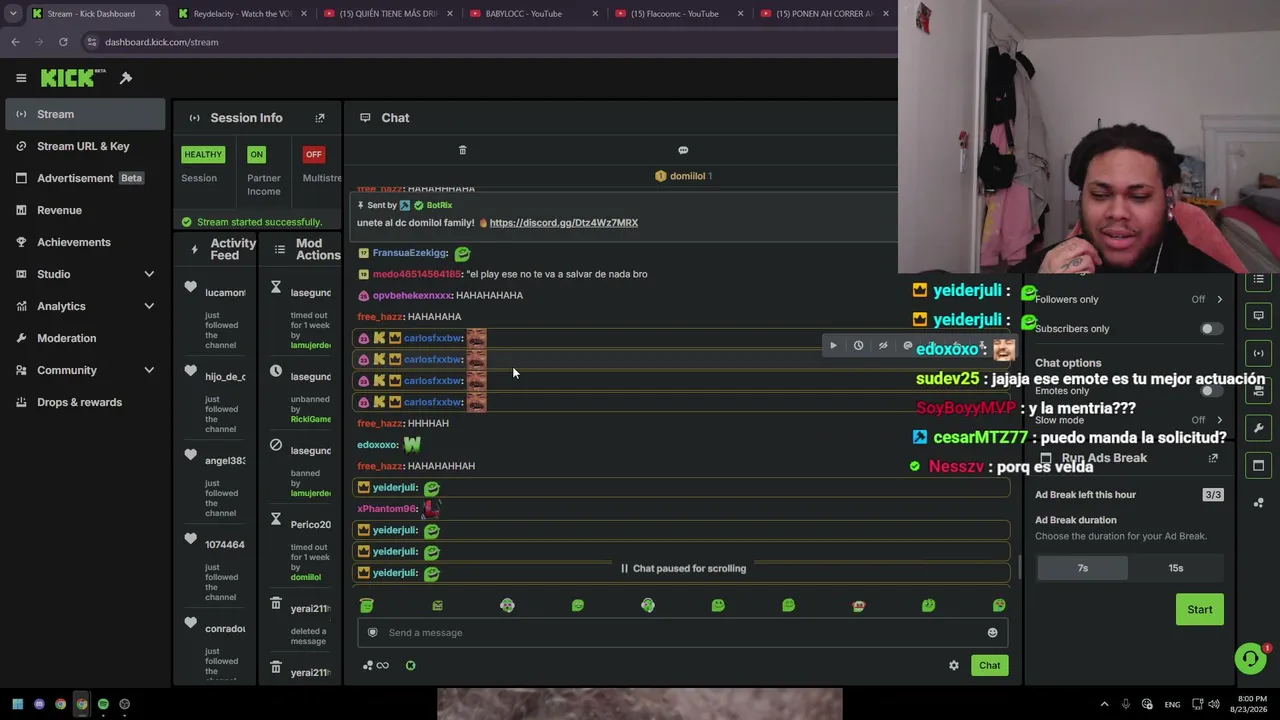This screenshot has width=1280, height=720.
Task: Open Revenue in the sidebar
Action: coord(85,210)
